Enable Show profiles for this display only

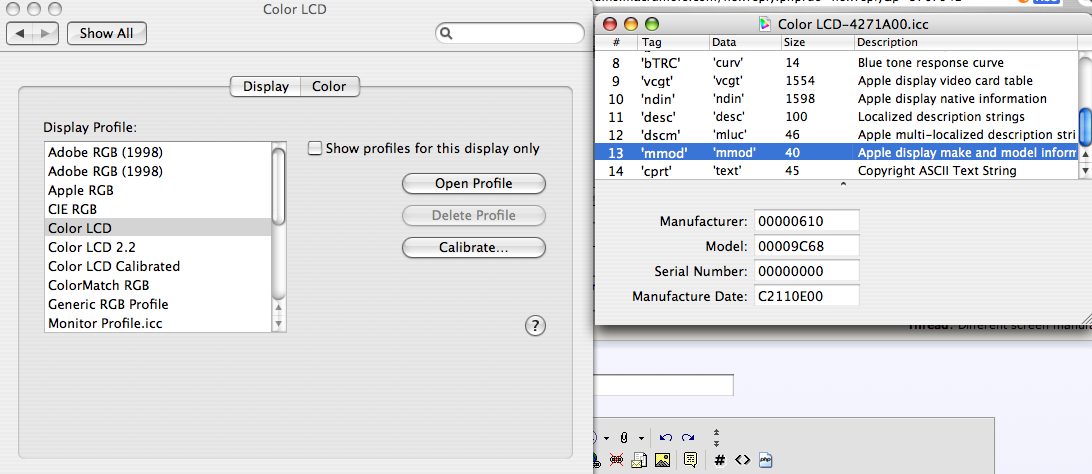(315, 148)
